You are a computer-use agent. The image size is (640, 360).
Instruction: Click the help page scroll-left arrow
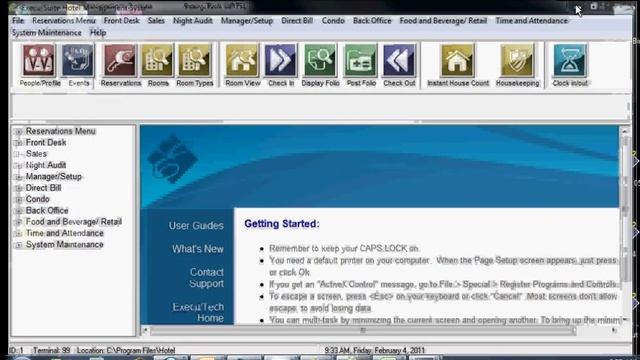point(145,331)
